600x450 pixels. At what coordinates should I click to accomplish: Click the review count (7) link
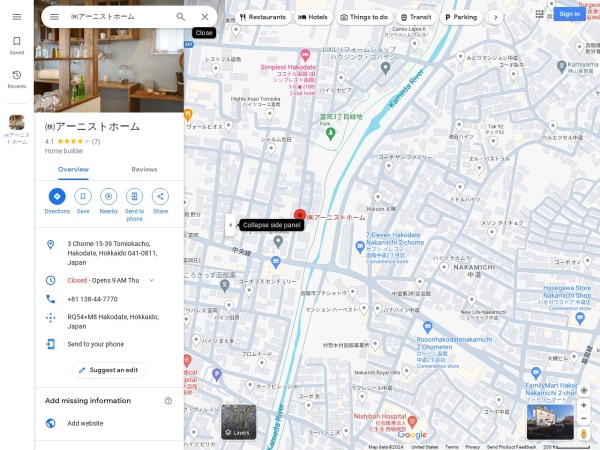[96, 142]
